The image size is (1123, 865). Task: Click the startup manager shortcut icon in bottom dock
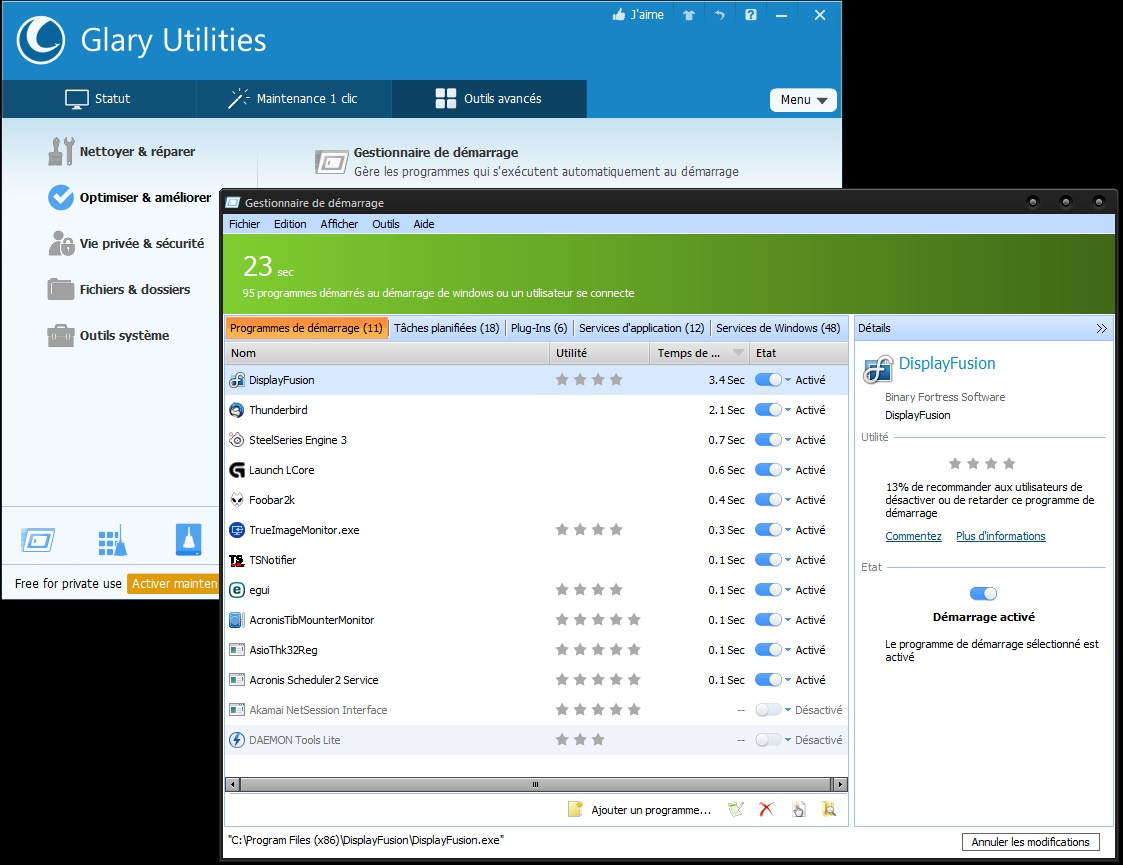[x=38, y=539]
